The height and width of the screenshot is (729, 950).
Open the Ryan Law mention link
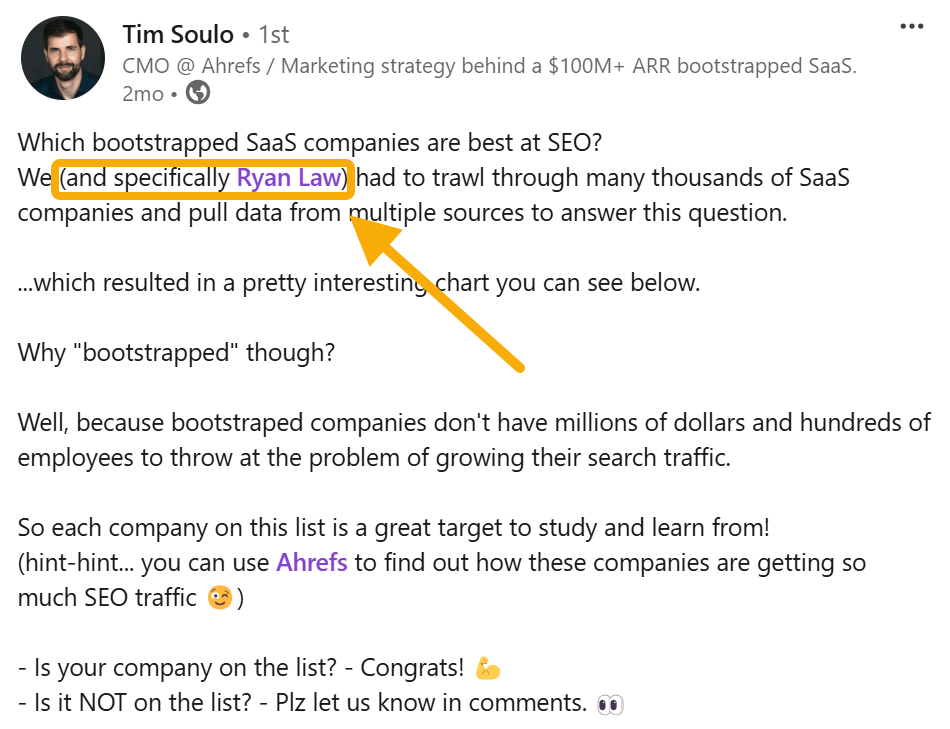[x=289, y=179]
